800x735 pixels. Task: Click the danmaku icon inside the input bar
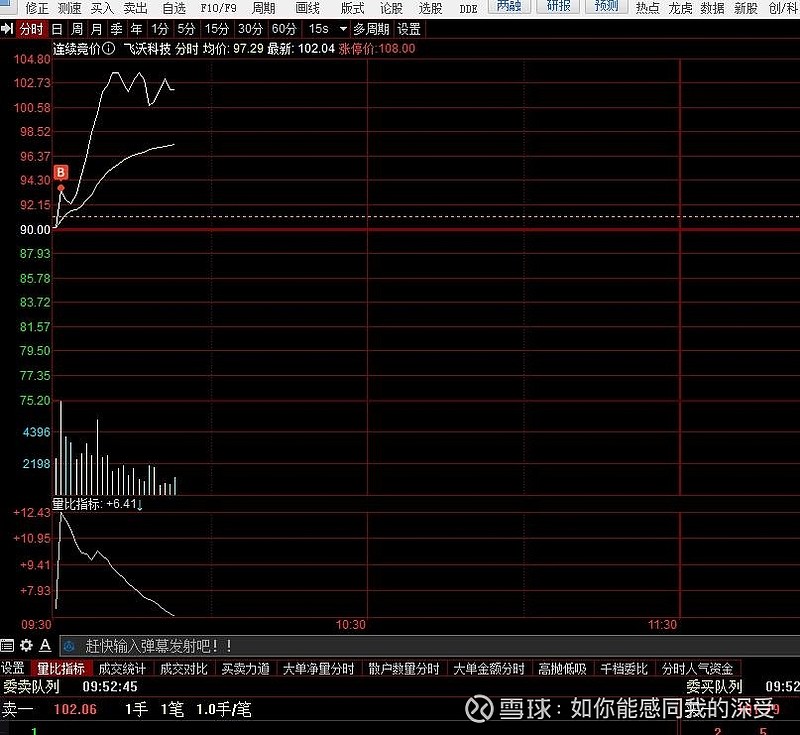(69, 647)
